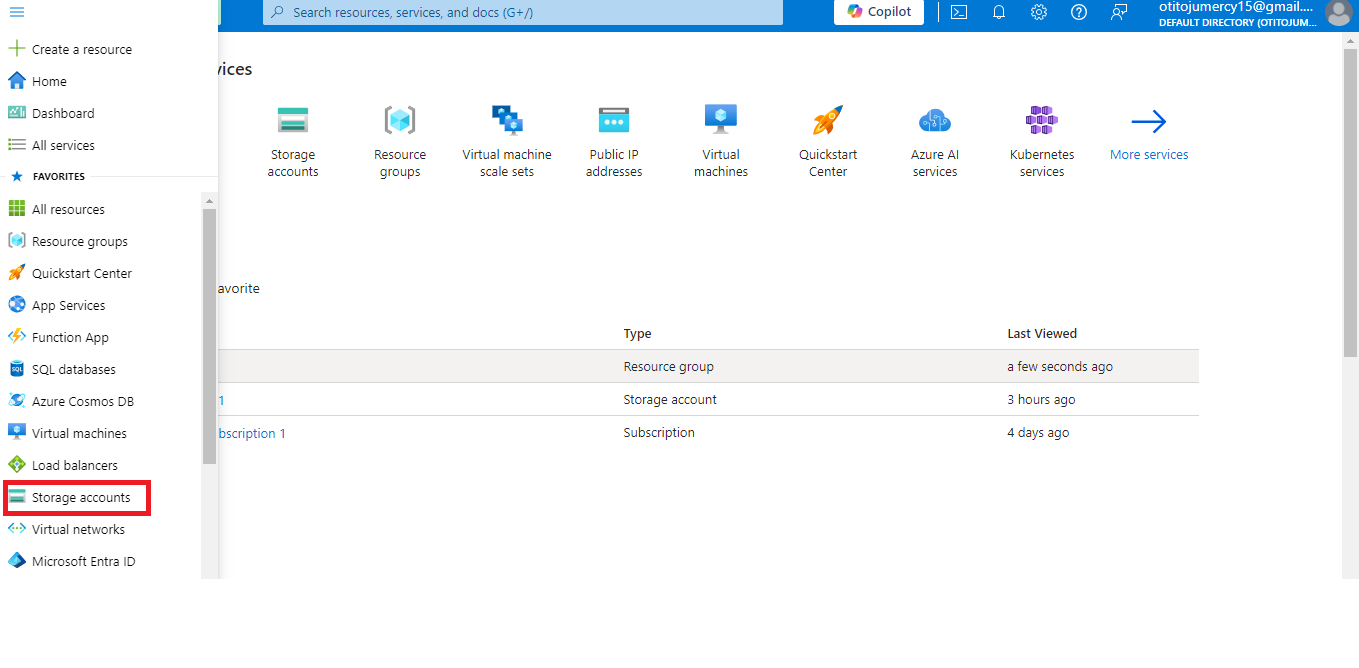Image resolution: width=1359 pixels, height=668 pixels.
Task: Open Kubernetes services icon tile
Action: point(1041,121)
